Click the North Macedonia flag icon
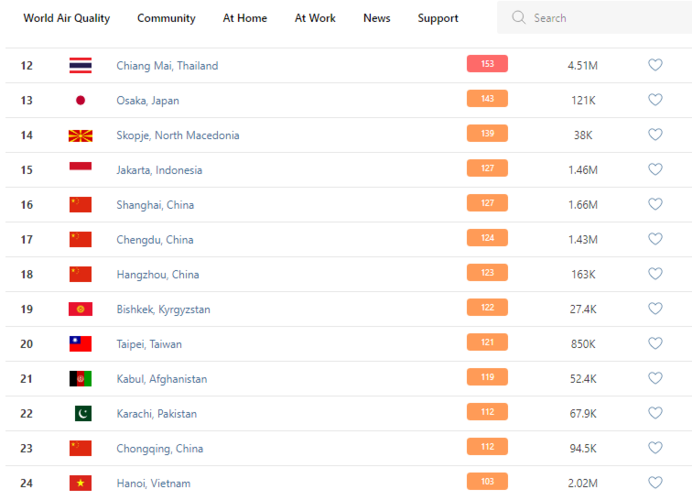 pyautogui.click(x=80, y=135)
